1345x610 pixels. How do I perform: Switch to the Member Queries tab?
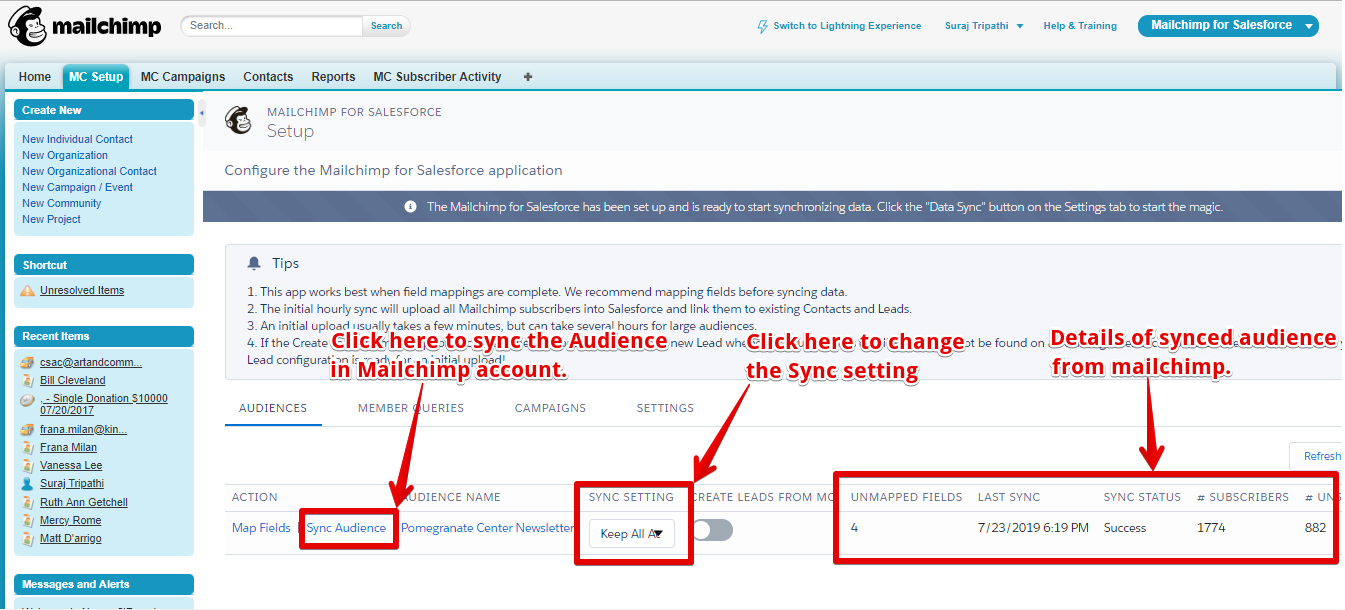[x=411, y=408]
